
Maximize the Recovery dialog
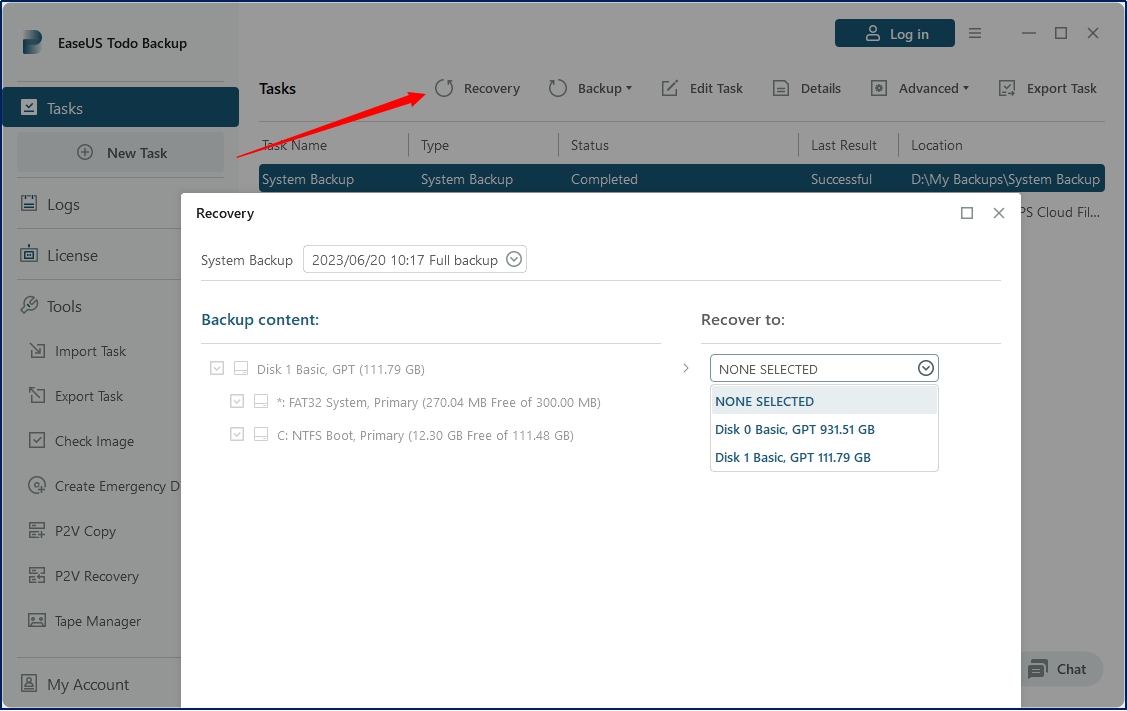(x=967, y=213)
